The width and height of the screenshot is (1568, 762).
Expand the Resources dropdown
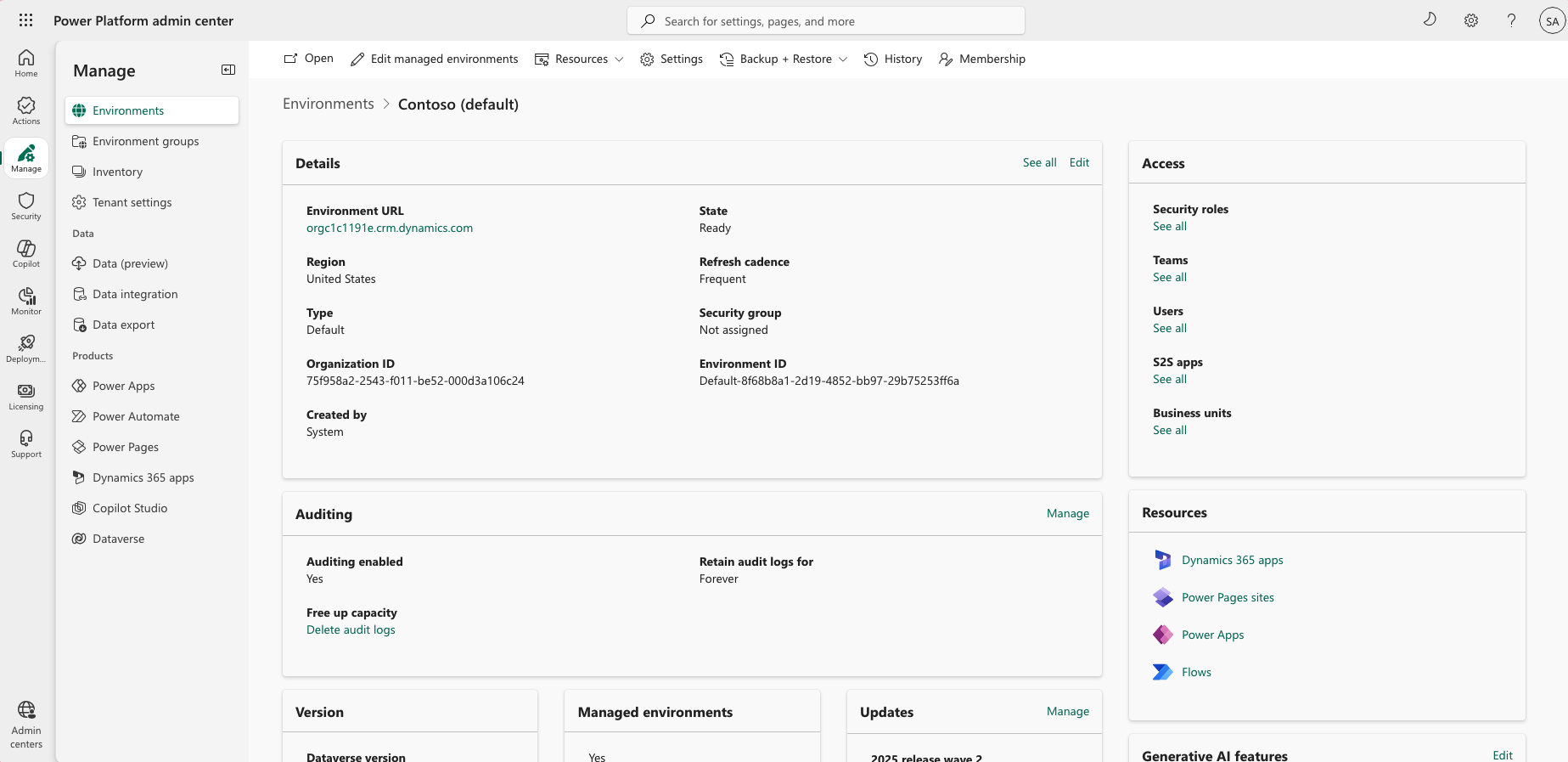(x=579, y=59)
